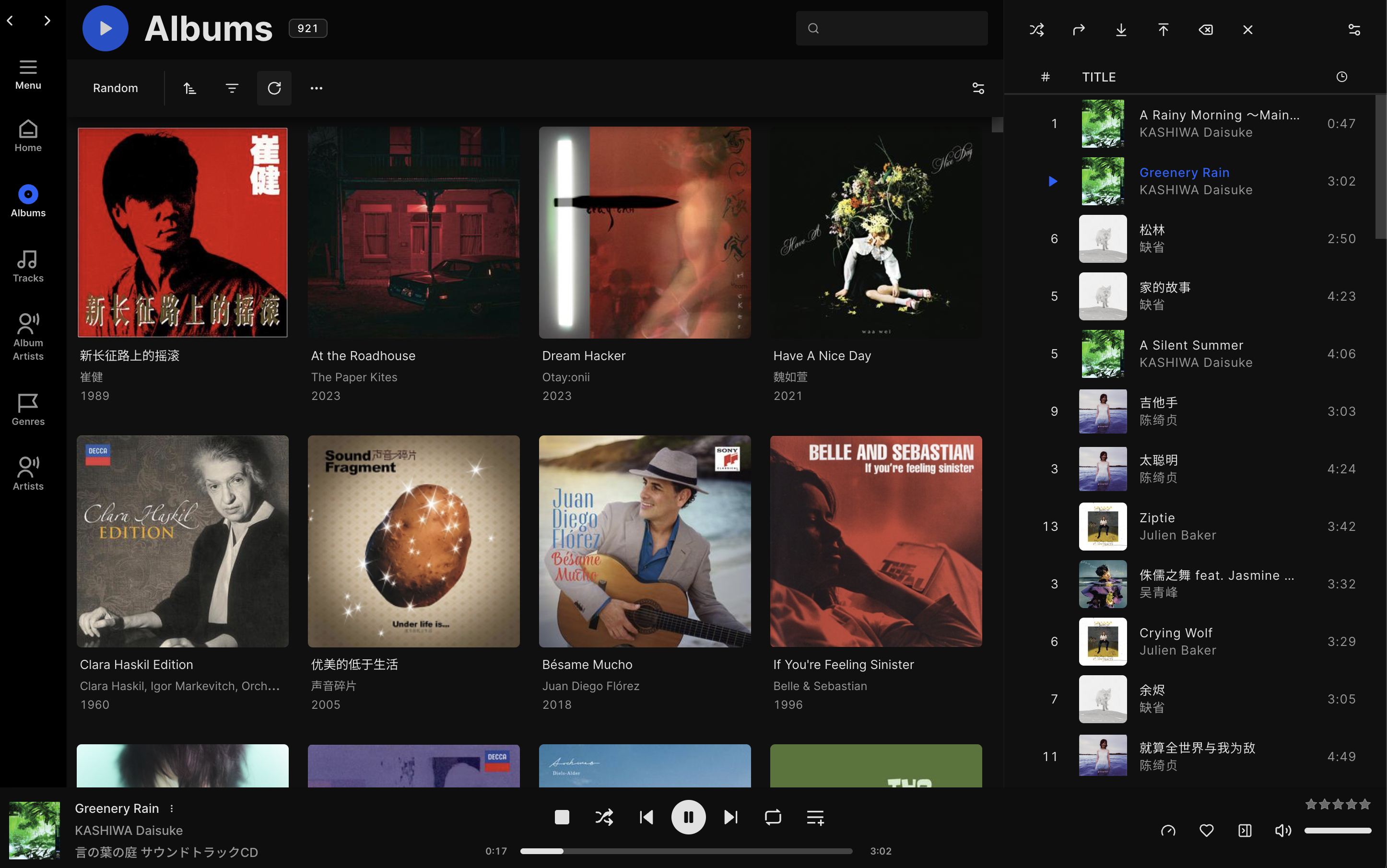
Task: Select Crying Wolf in the queue
Action: pyautogui.click(x=1190, y=641)
